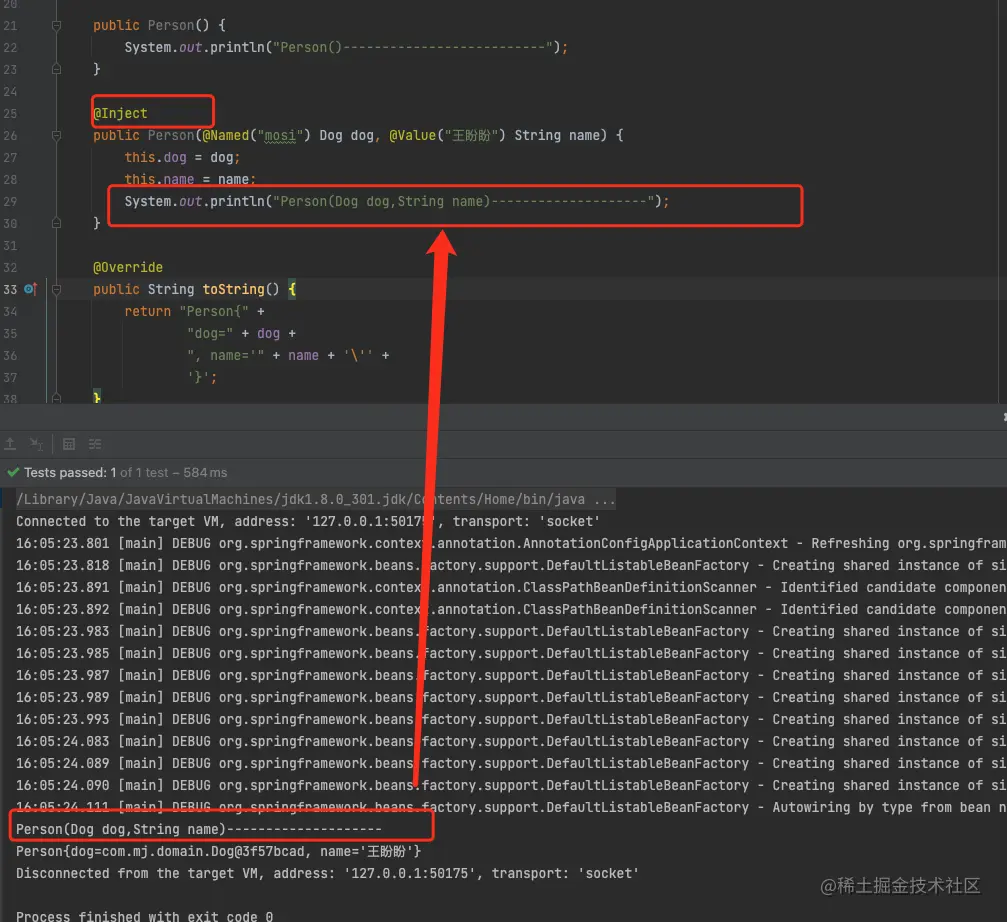
Task: Click the 16:05:23.891 ClassPathBeanDefinitionScanner log line
Action: click(511, 587)
